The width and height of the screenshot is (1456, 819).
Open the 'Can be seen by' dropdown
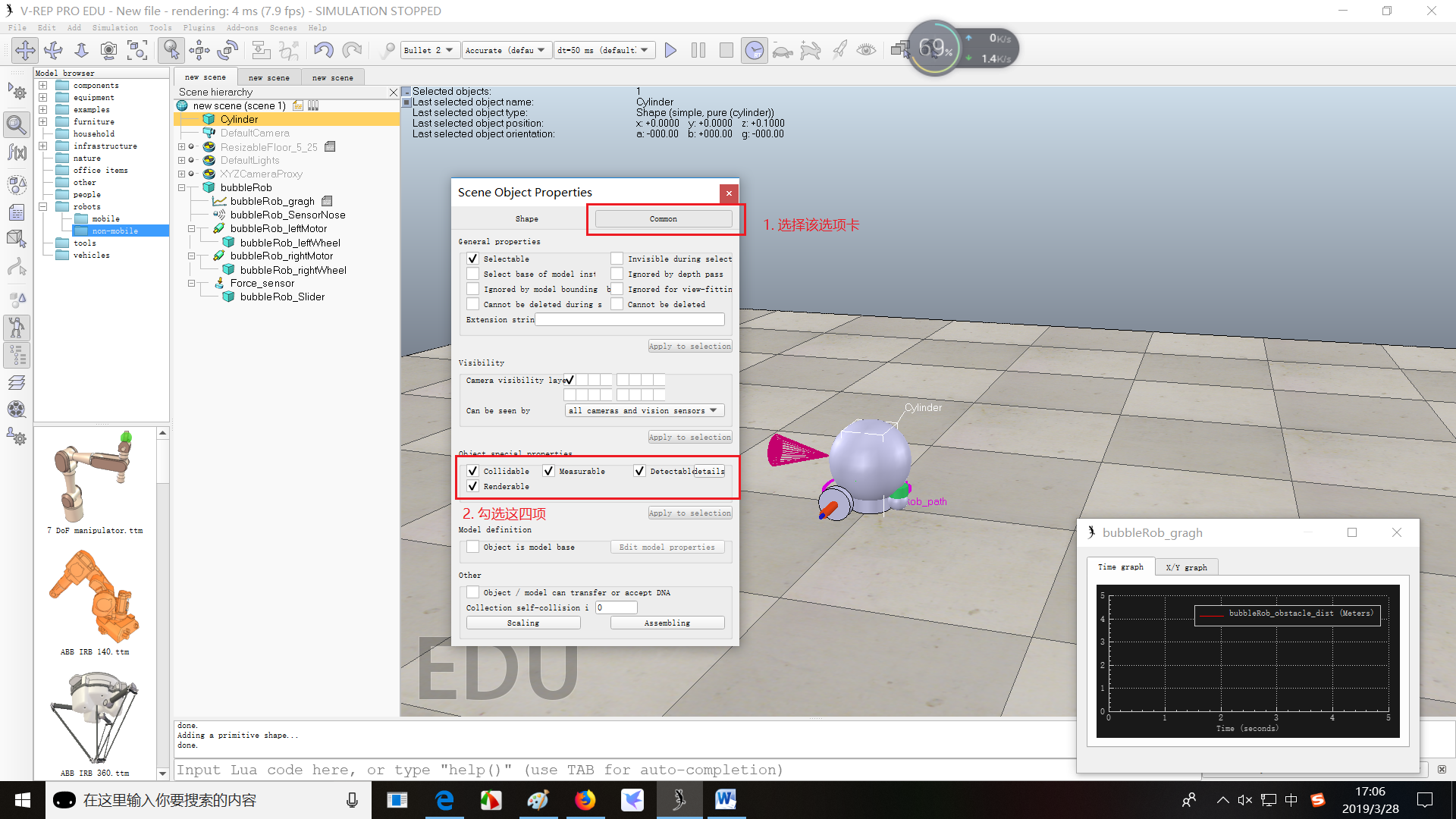coord(645,410)
